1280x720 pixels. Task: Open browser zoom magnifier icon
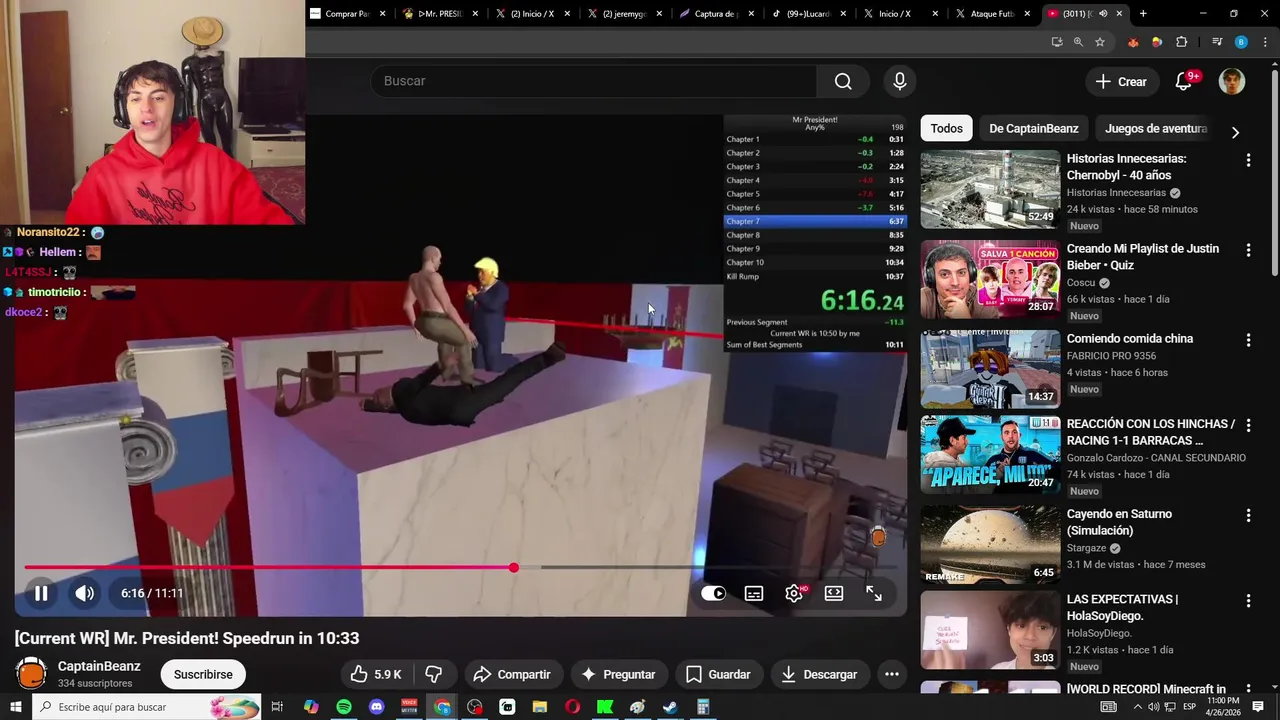pyautogui.click(x=1078, y=42)
